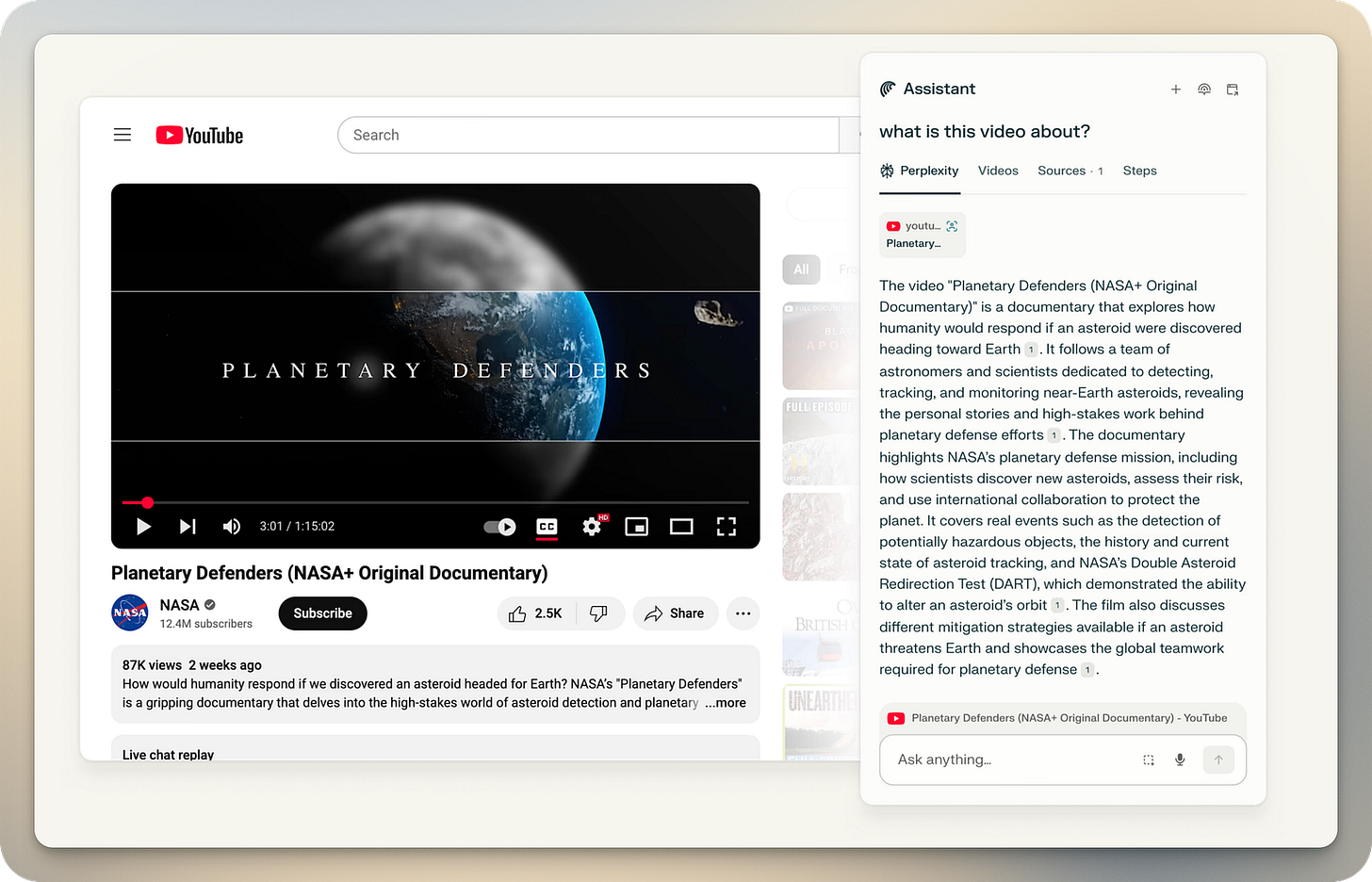The image size is (1372, 882).
Task: Open the youtube Planetary source card
Action: [x=923, y=235]
